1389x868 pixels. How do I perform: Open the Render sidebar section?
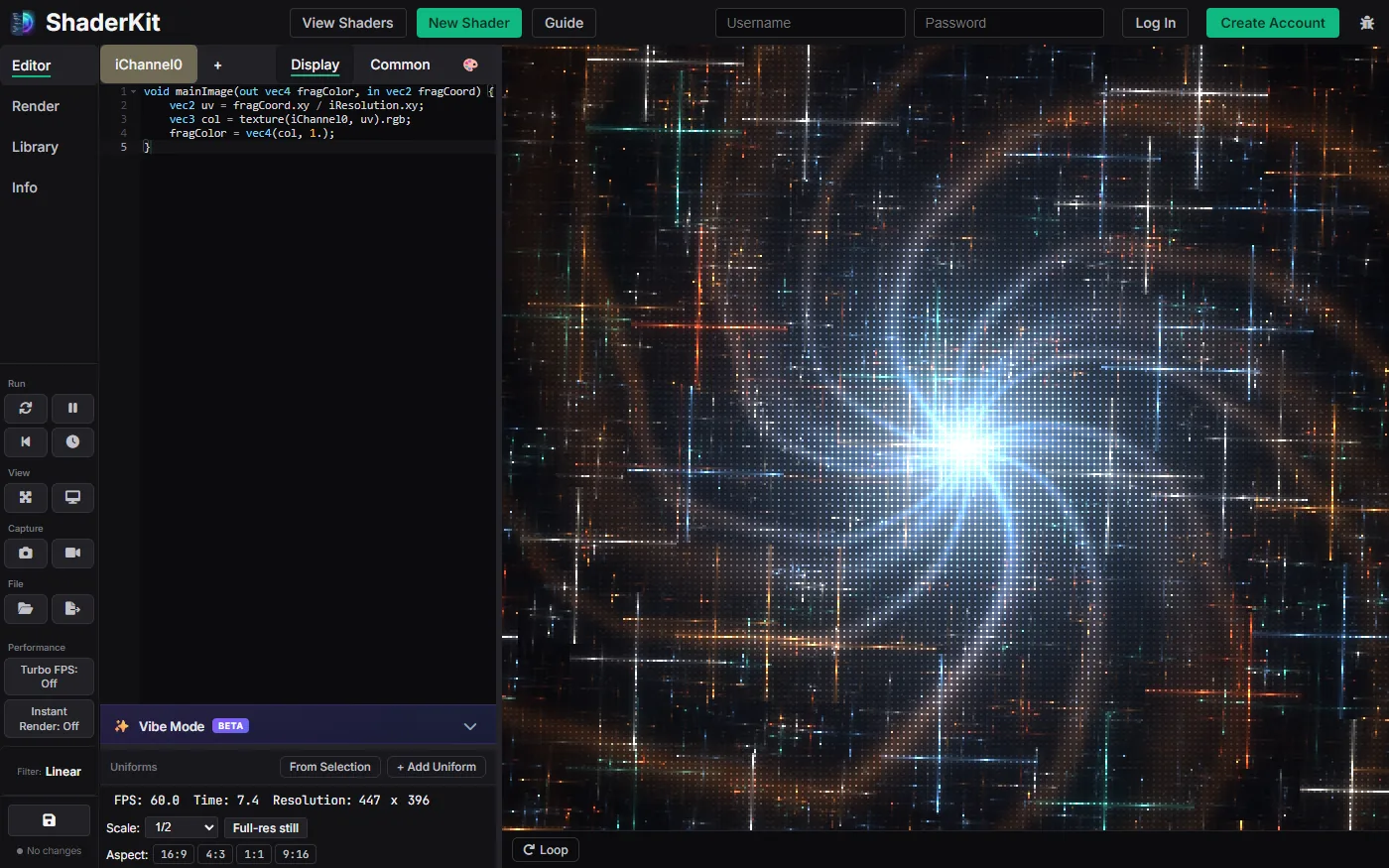pyautogui.click(x=36, y=106)
